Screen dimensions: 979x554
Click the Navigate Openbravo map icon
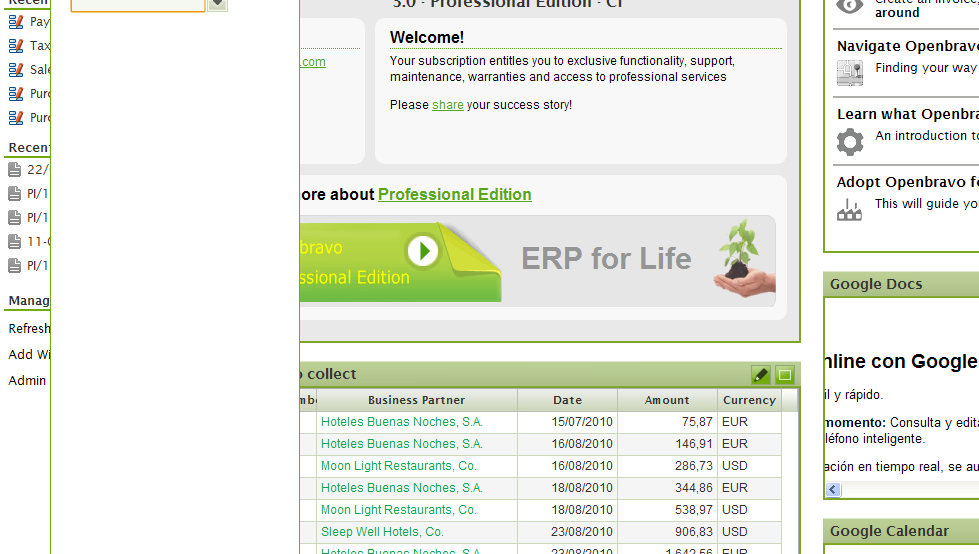point(850,72)
